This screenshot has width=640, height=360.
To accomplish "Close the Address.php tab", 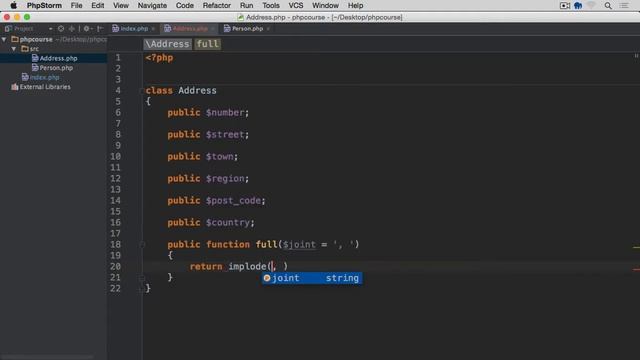I will (x=213, y=29).
